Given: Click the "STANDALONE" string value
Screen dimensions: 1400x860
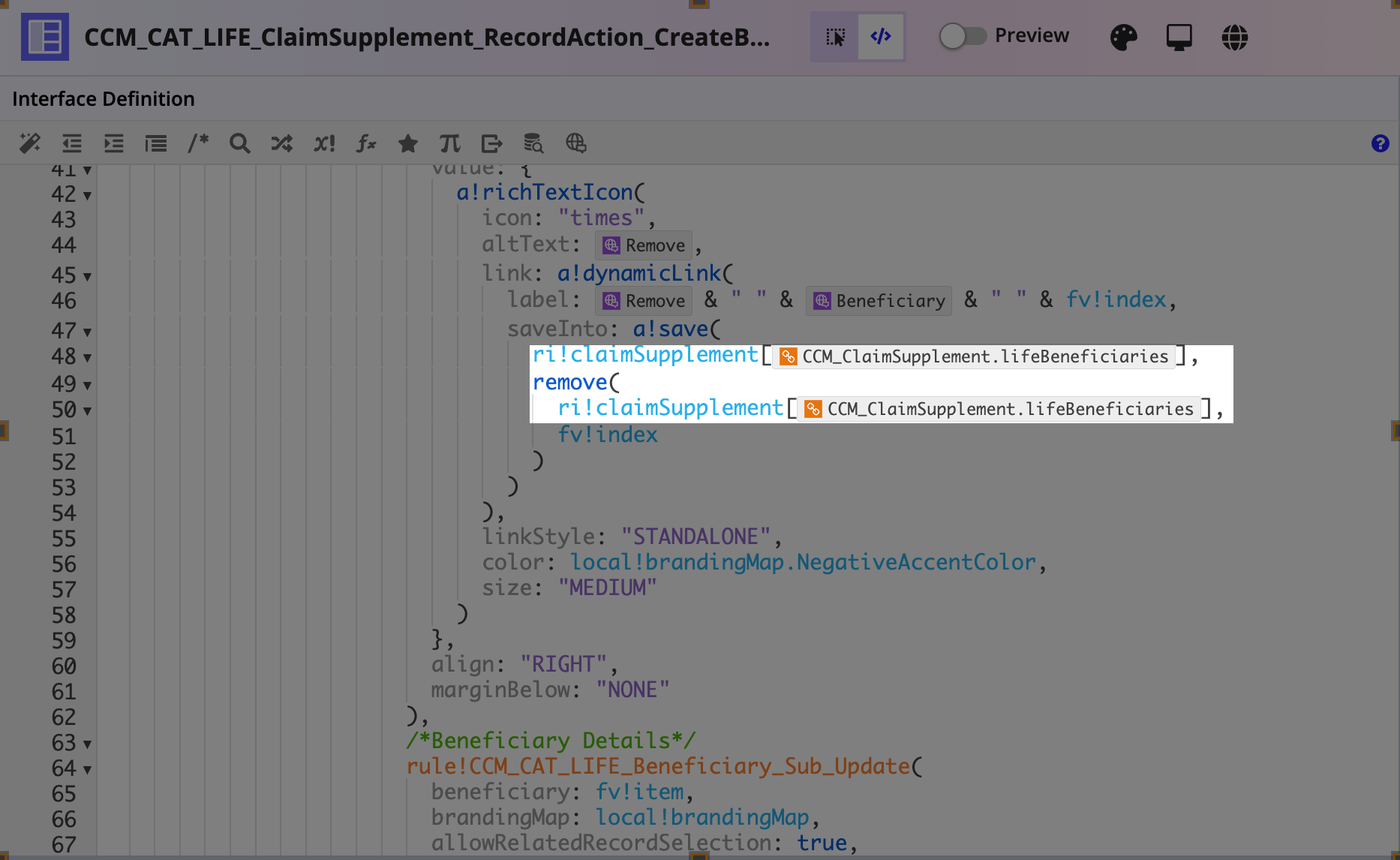Looking at the screenshot, I should point(695,537).
